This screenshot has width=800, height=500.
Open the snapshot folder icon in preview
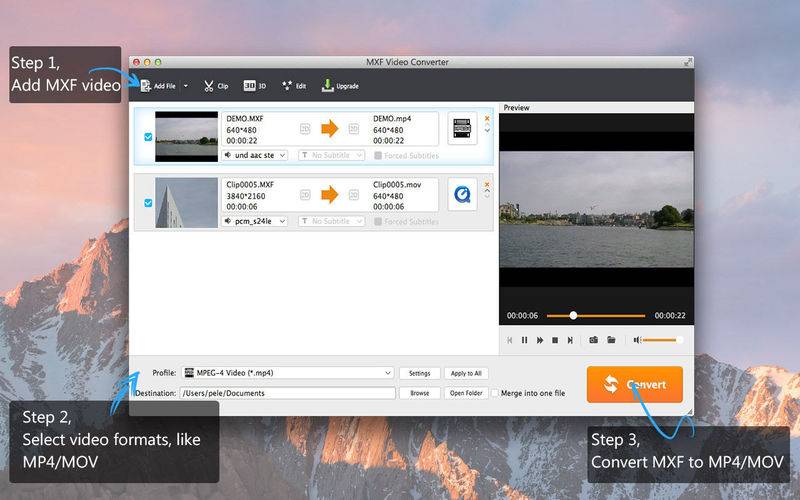tap(611, 340)
